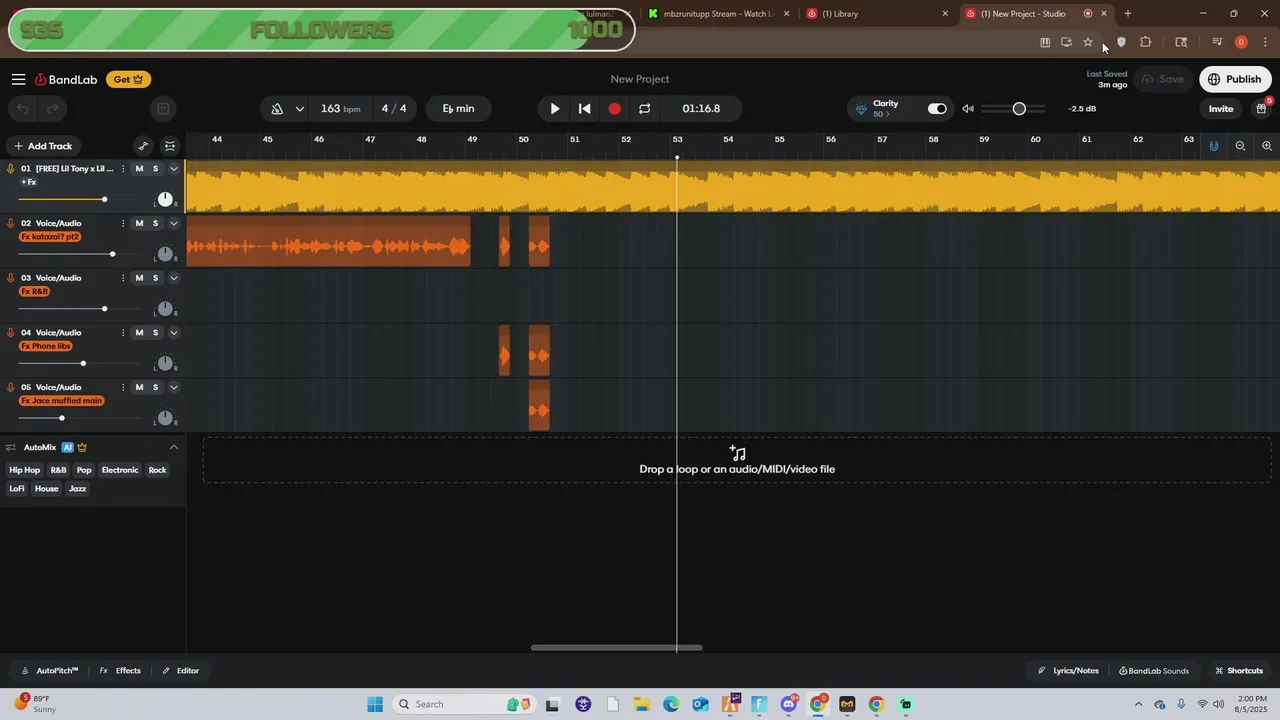
Task: Switch to the Library browser tab
Action: point(875,14)
